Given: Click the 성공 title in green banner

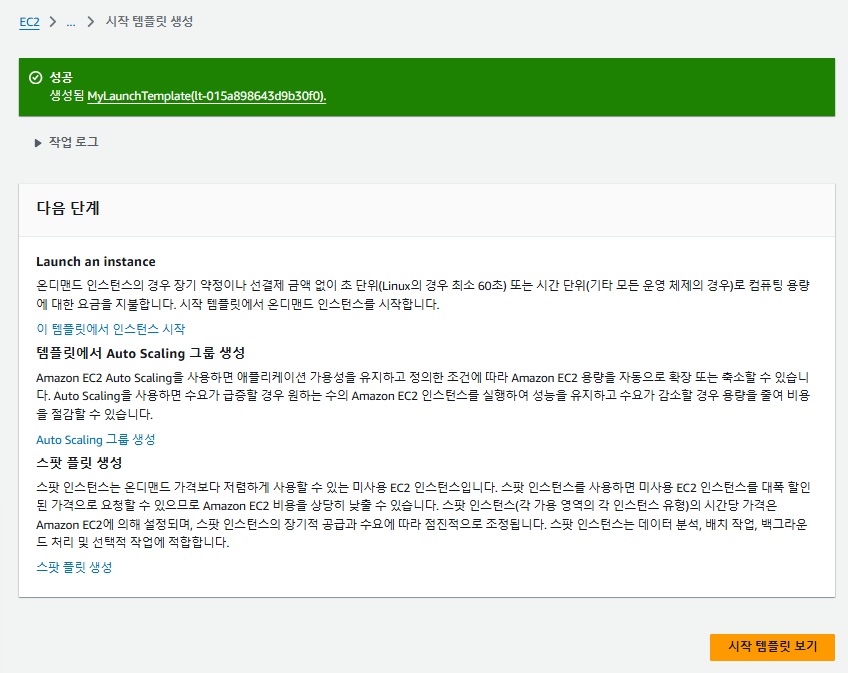Looking at the screenshot, I should click(x=61, y=77).
